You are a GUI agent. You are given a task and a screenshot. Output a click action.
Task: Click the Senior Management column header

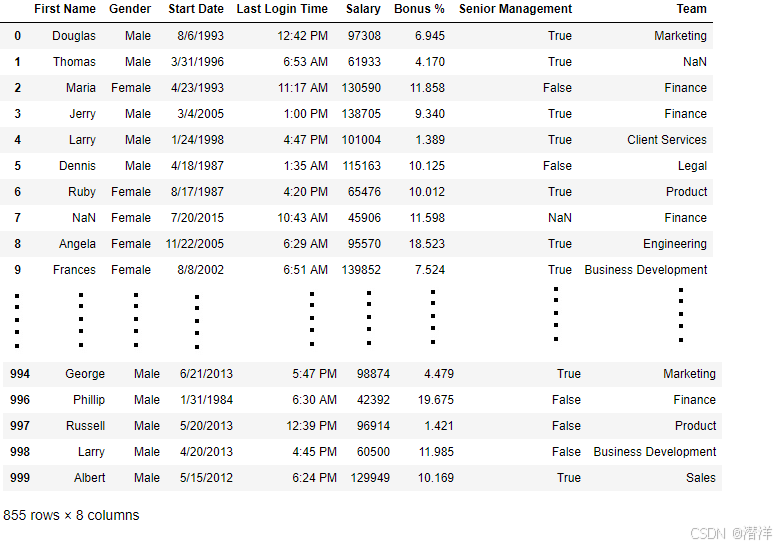pyautogui.click(x=515, y=9)
